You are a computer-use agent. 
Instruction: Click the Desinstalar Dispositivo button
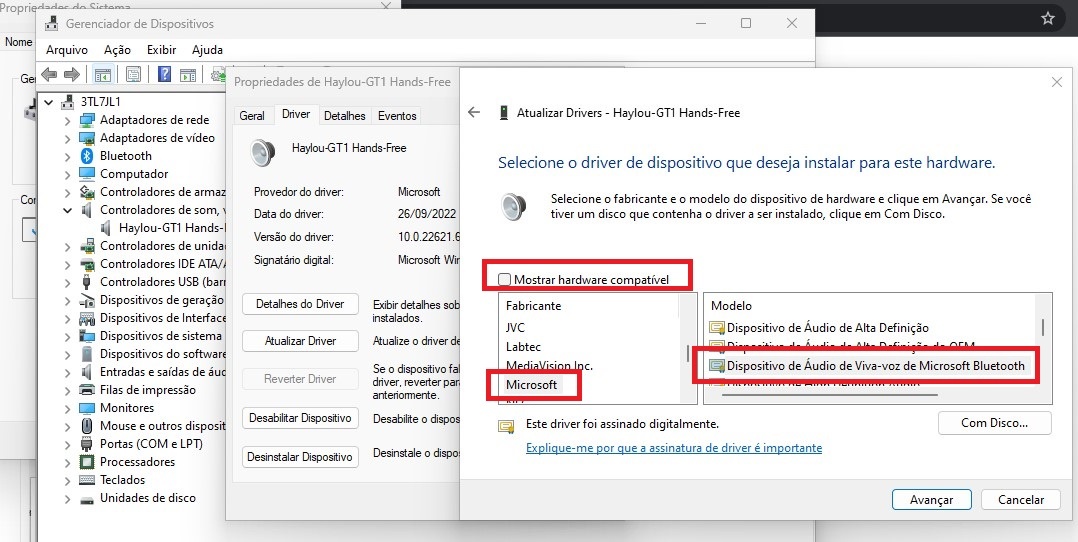300,457
